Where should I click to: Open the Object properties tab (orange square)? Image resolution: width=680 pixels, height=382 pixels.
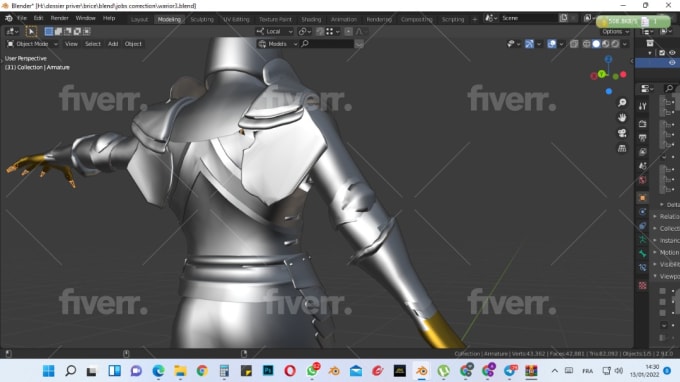click(x=643, y=198)
